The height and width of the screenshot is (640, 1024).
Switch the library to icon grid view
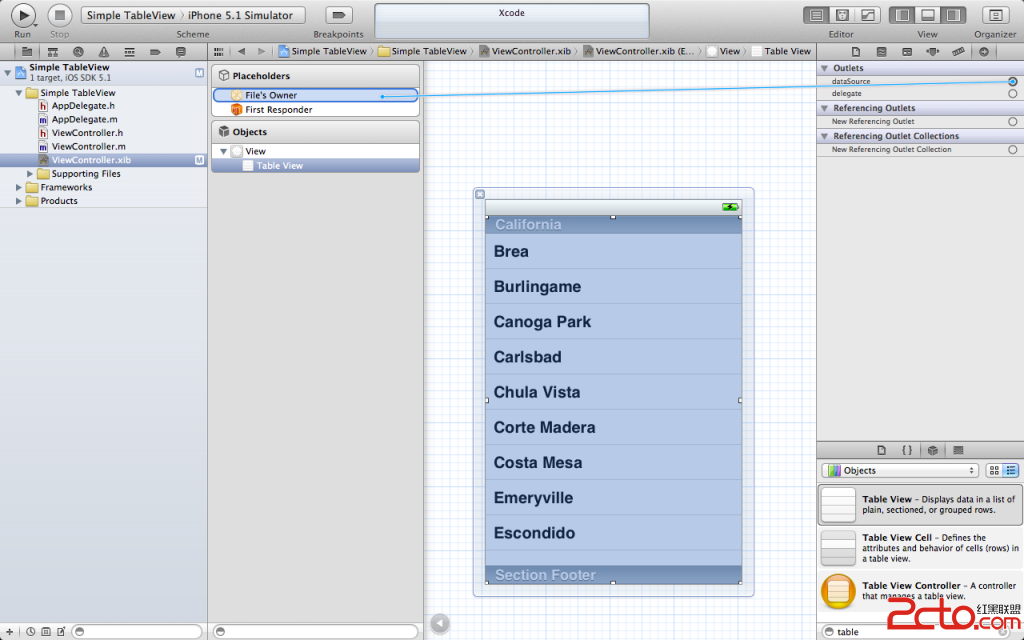(x=994, y=471)
